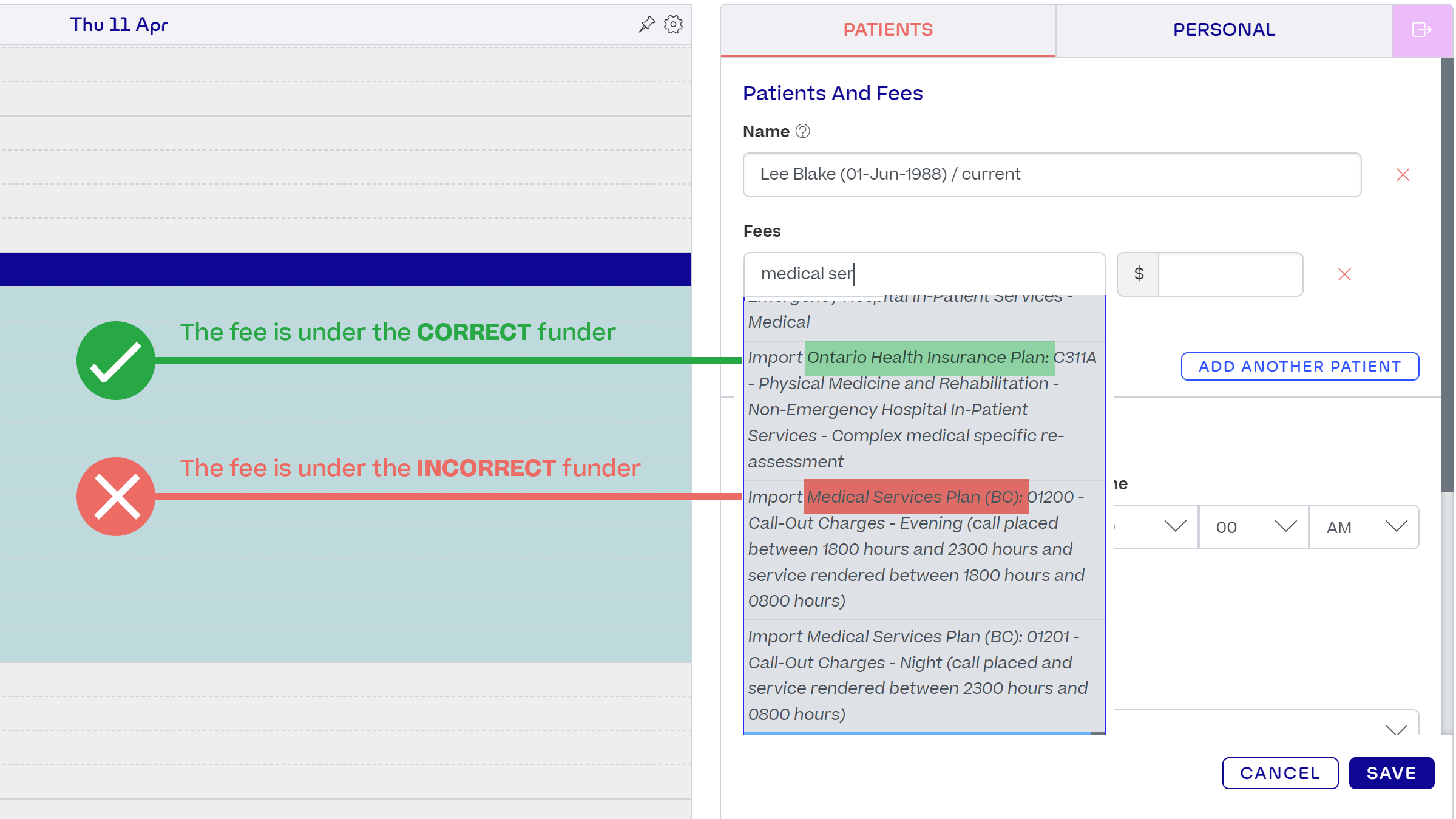Open the minutes dropdown showing 00

[x=1253, y=527]
